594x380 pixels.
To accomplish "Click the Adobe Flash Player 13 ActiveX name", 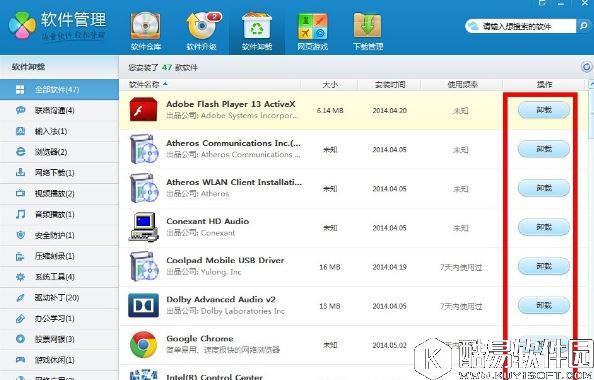I will tap(231, 104).
